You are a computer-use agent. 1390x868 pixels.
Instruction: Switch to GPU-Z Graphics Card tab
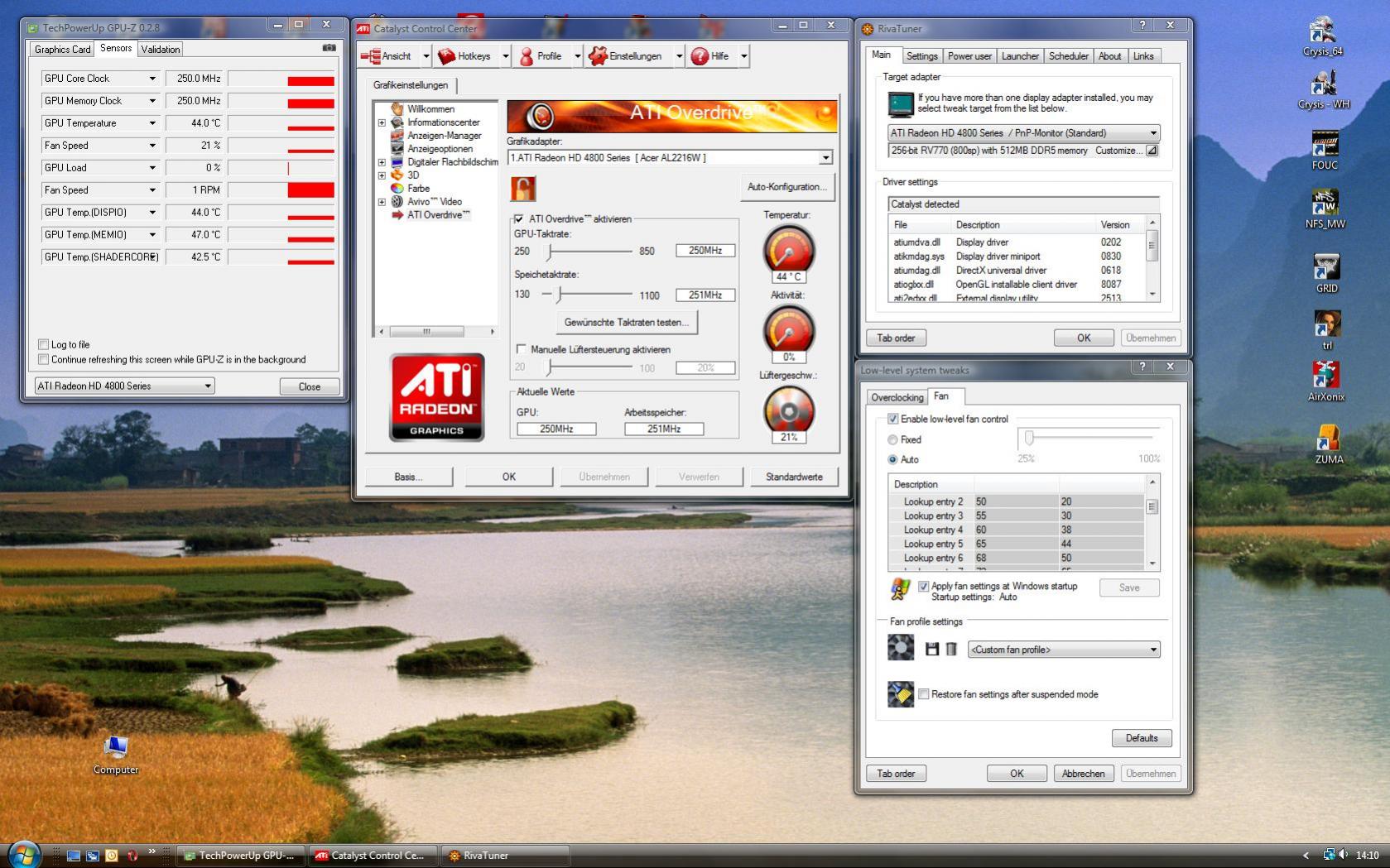(62, 50)
